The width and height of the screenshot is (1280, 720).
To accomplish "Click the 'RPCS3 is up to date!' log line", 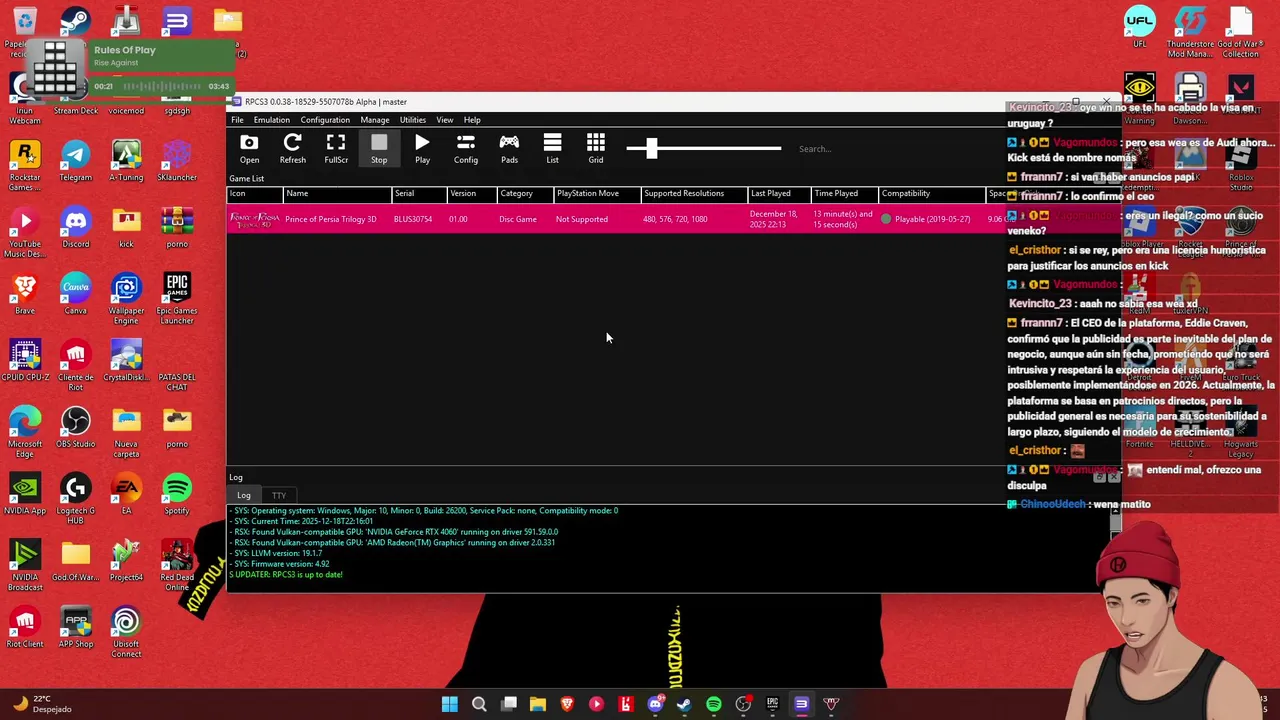I will pyautogui.click(x=286, y=575).
